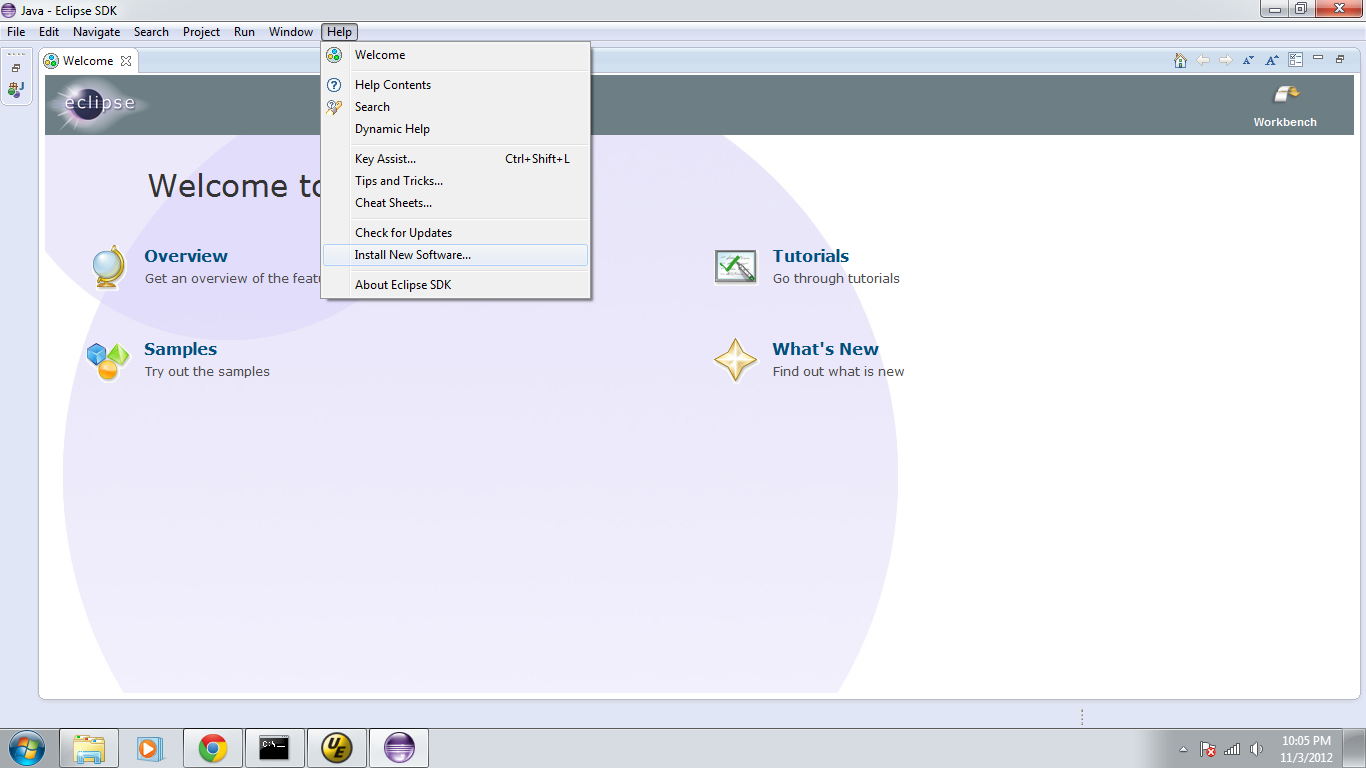This screenshot has height=768, width=1366.
Task: Open Key Assist from the Help menu
Action: point(385,158)
